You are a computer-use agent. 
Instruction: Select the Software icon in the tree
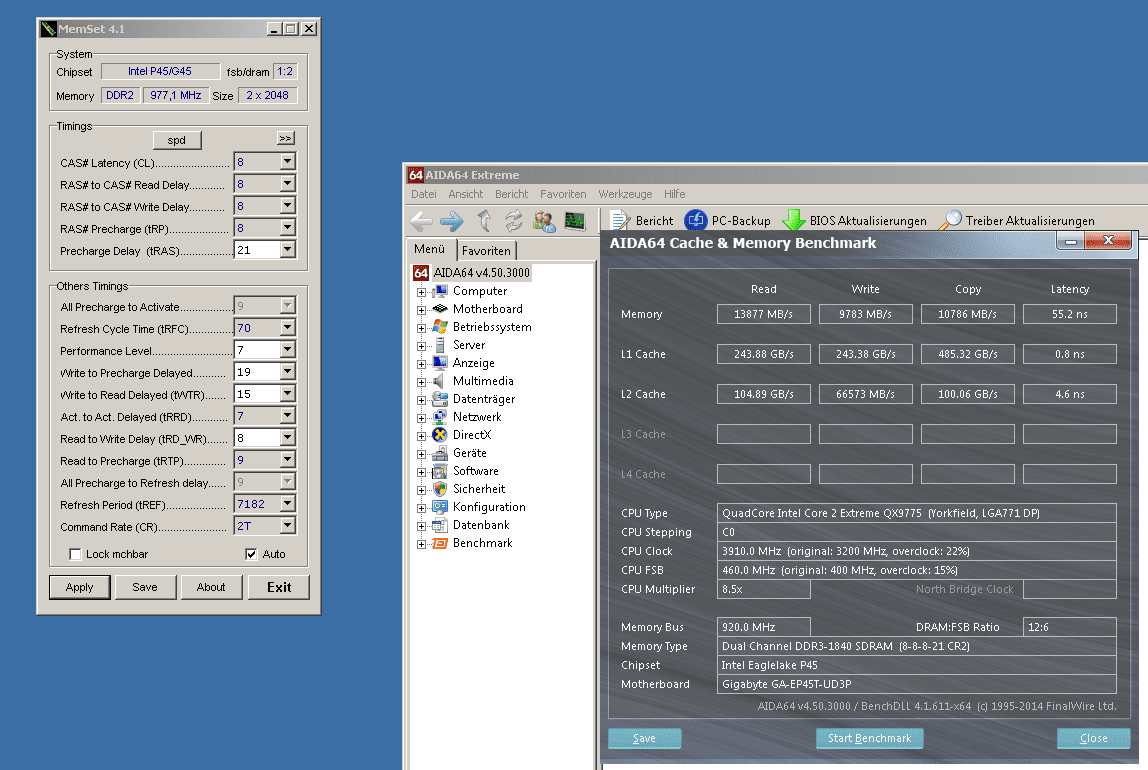(x=439, y=471)
